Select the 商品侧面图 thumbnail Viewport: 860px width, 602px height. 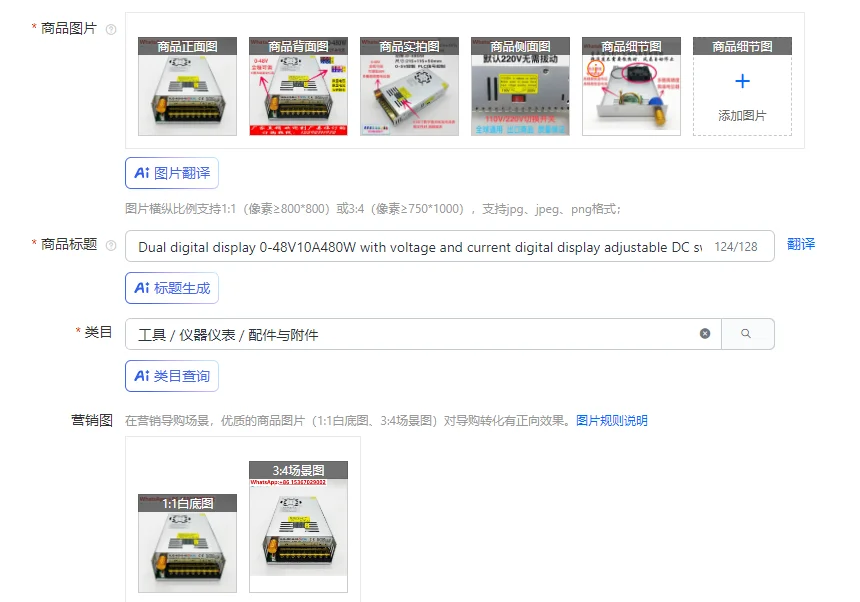point(520,86)
